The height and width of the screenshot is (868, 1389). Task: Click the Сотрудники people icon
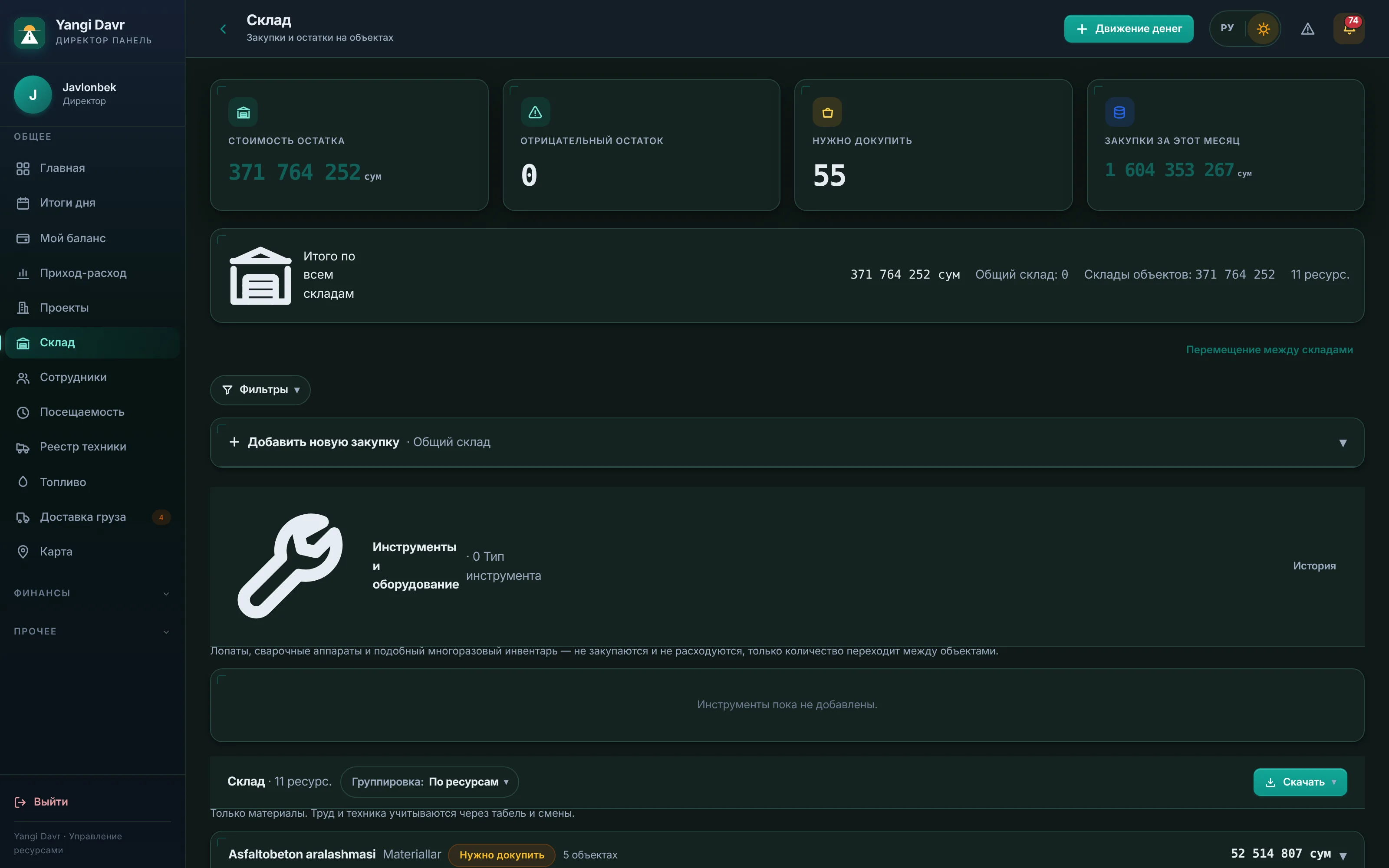tap(23, 378)
